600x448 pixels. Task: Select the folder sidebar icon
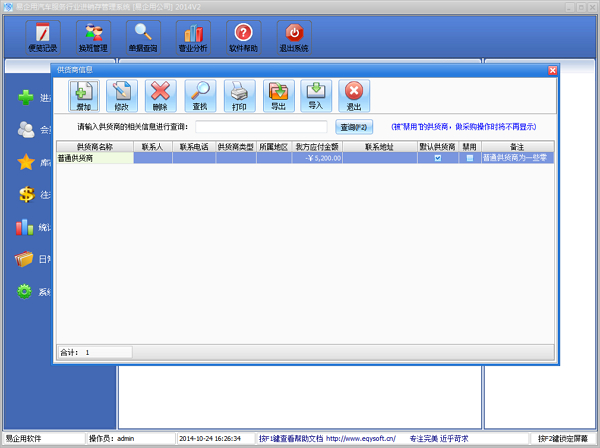pyautogui.click(x=24, y=259)
